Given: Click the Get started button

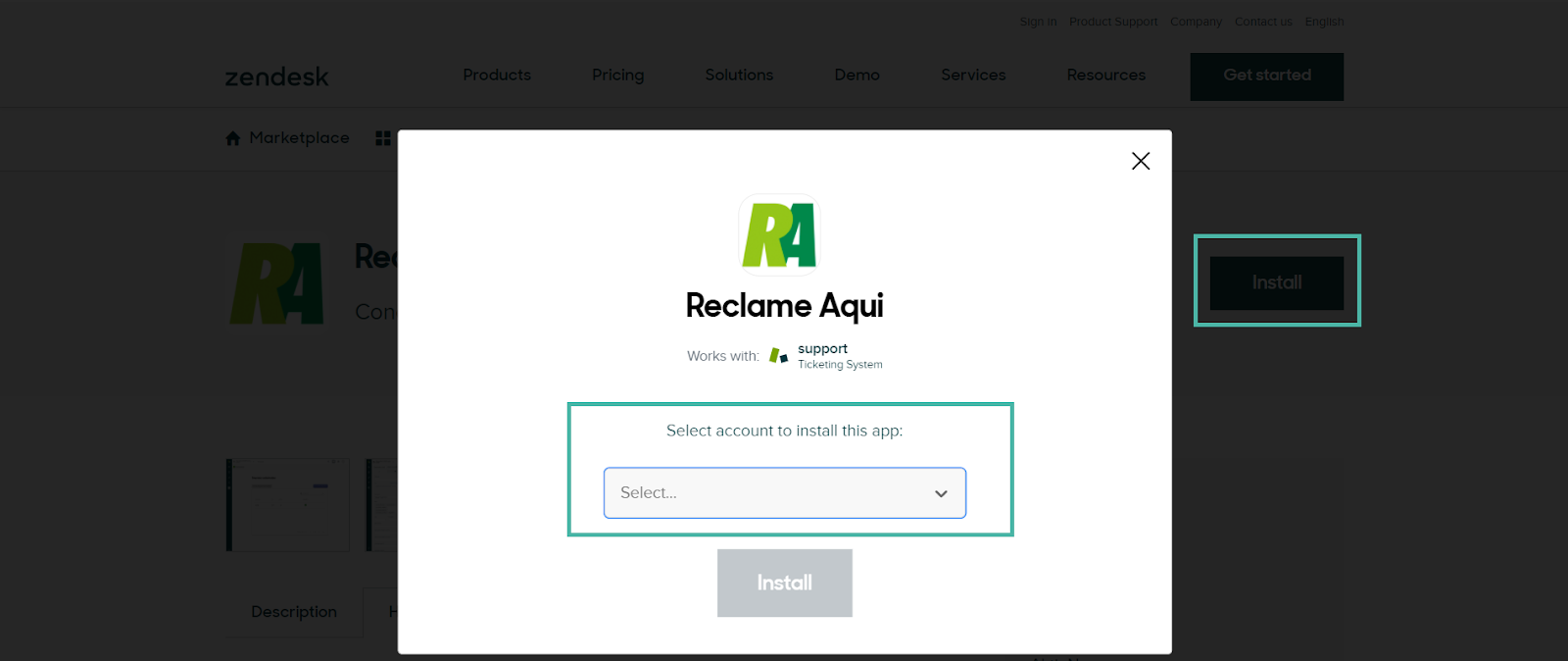Looking at the screenshot, I should pyautogui.click(x=1266, y=76).
